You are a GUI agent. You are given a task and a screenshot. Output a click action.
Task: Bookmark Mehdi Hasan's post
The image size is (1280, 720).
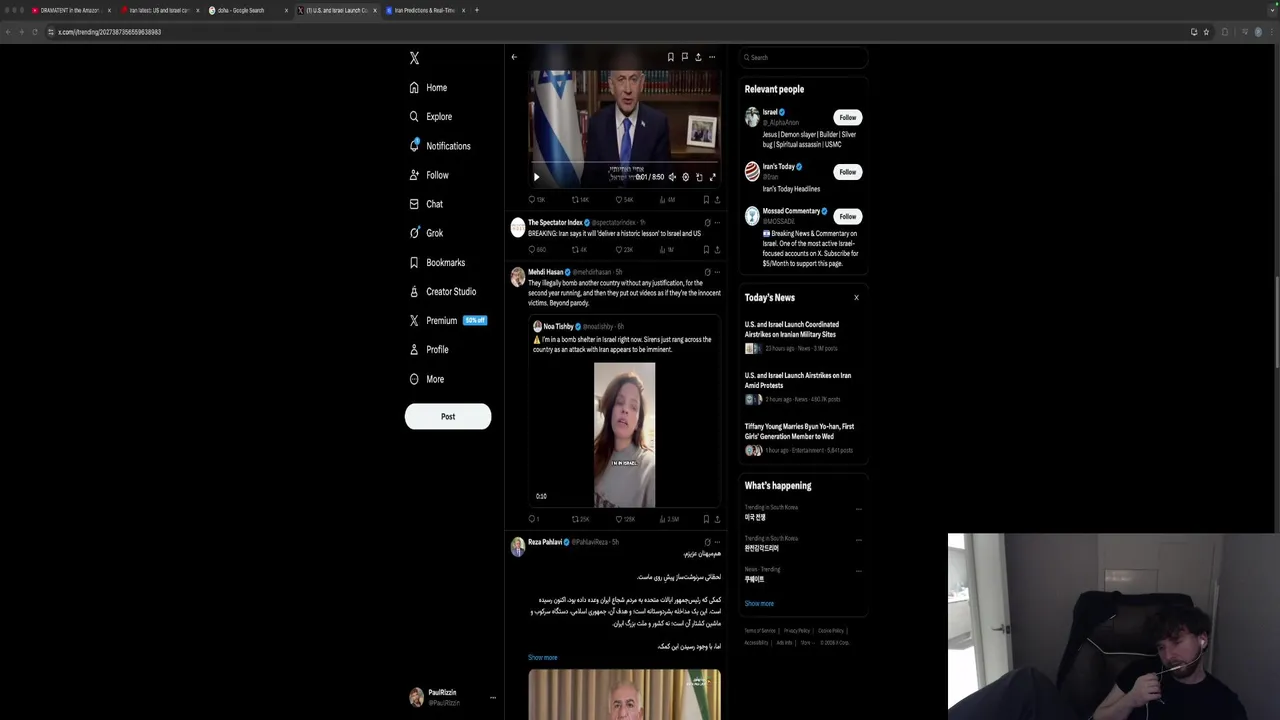706,519
